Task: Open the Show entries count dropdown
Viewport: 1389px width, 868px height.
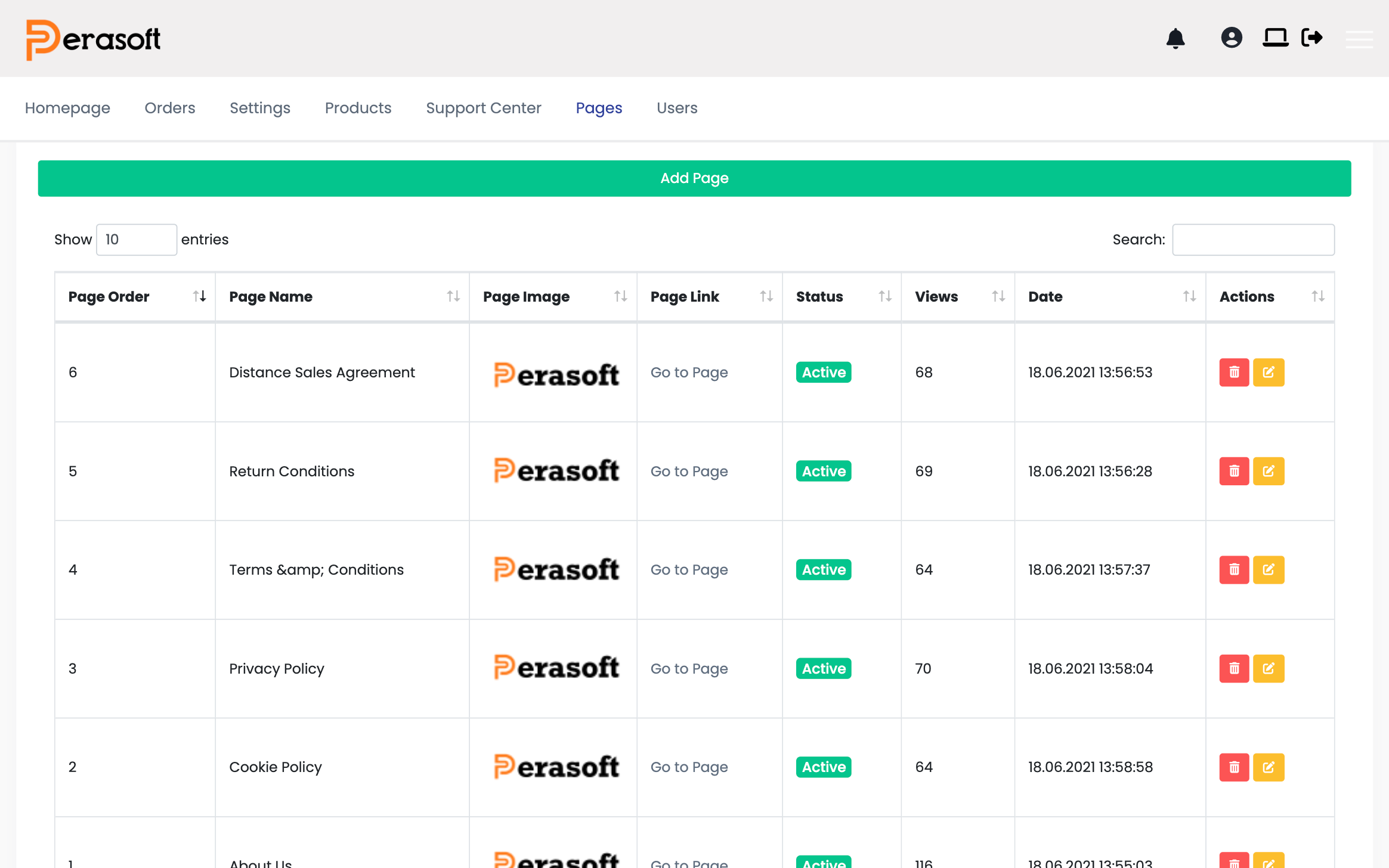Action: coord(137,240)
